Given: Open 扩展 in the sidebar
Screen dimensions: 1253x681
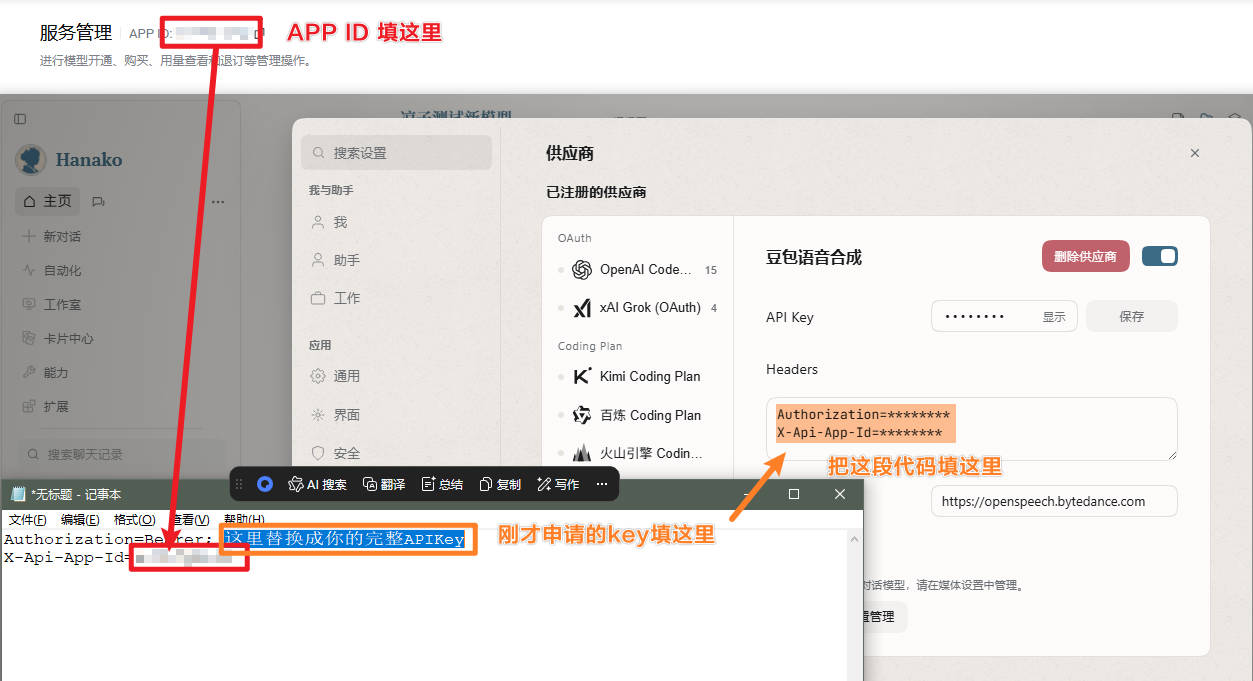Looking at the screenshot, I should coord(46,406).
